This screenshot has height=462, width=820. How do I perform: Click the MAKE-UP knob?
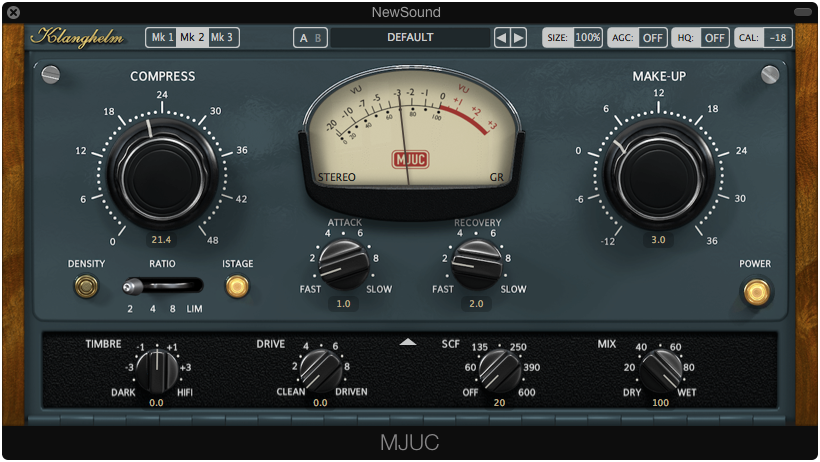click(658, 175)
